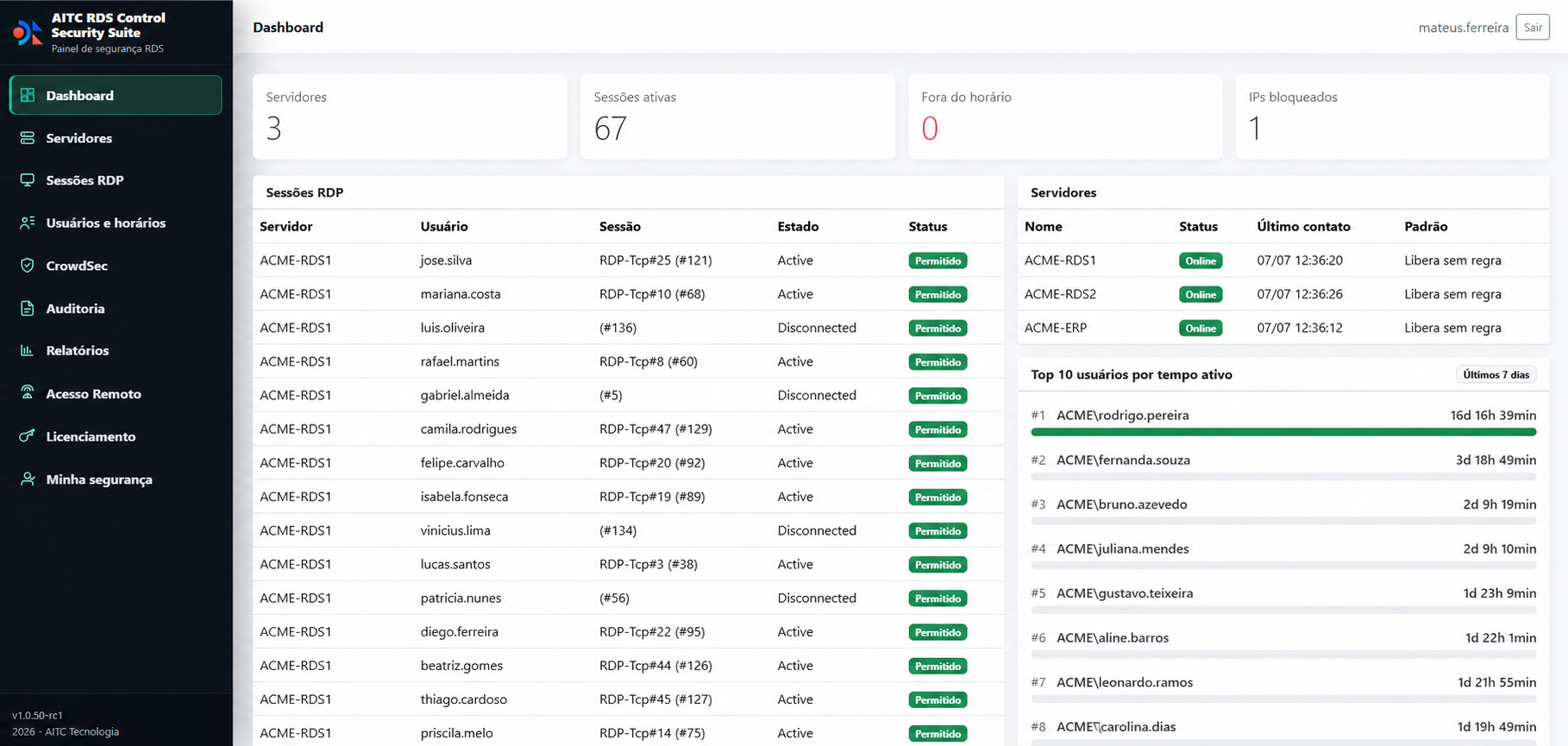Select user mariana.costa in sessions table
Screen dimensions: 1568x746
[461, 294]
